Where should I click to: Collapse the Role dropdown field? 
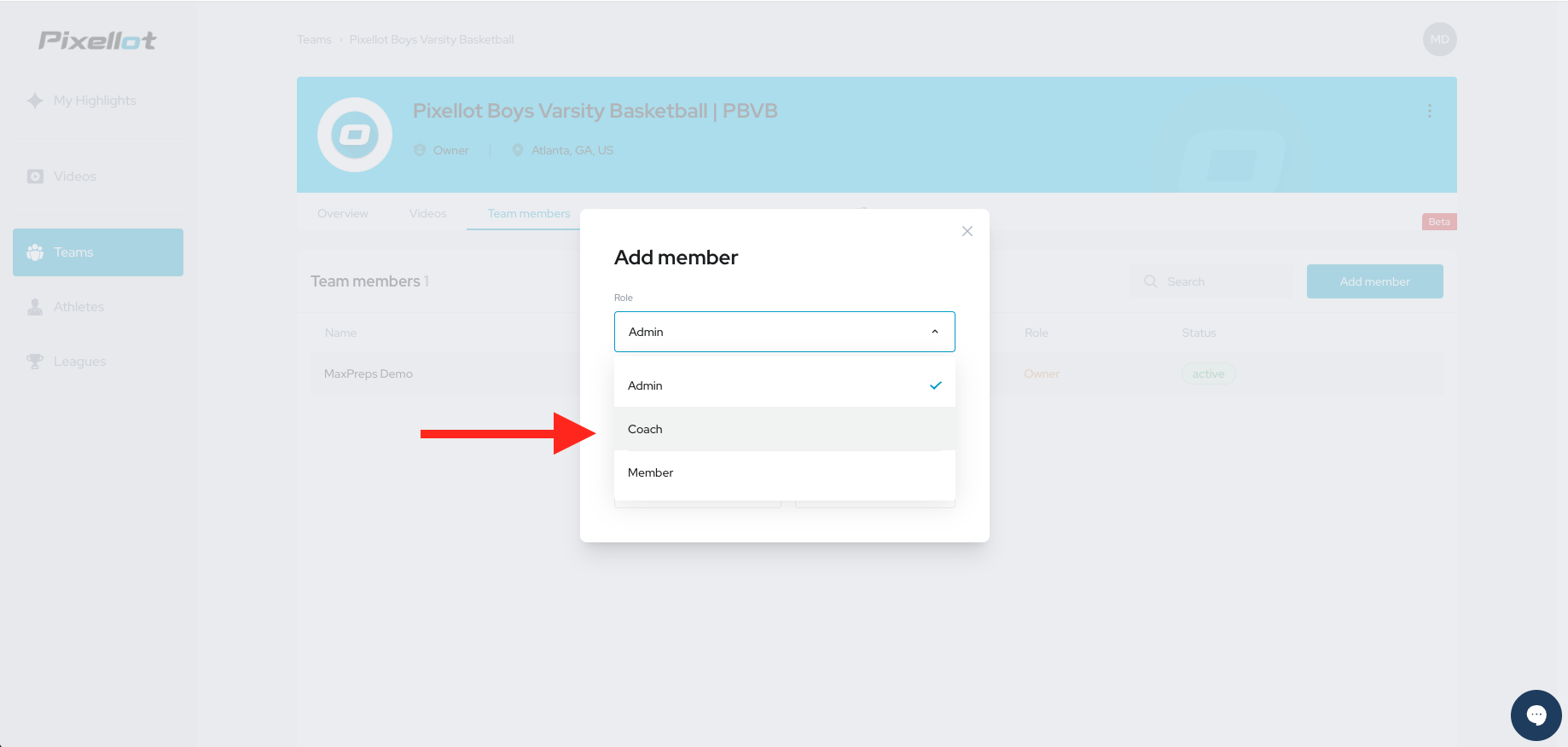pyautogui.click(x=785, y=332)
